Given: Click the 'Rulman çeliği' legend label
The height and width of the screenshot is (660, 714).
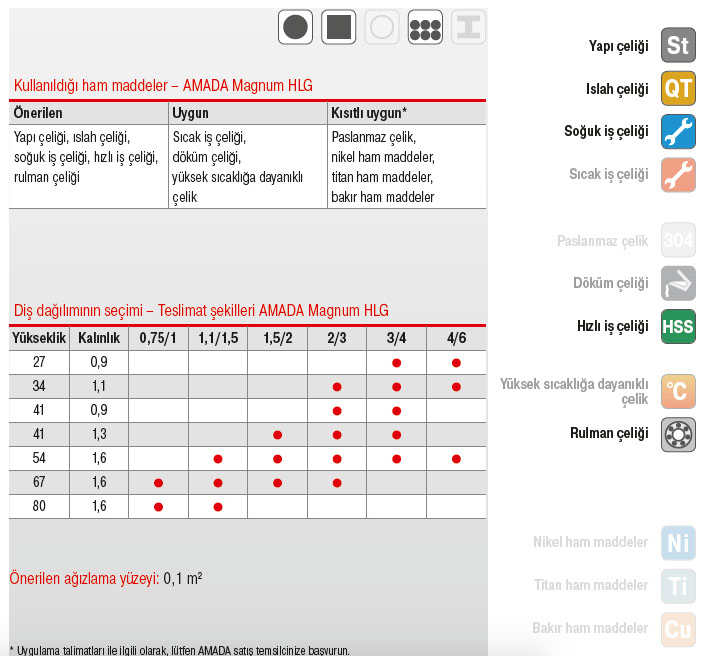Looking at the screenshot, I should tap(609, 434).
